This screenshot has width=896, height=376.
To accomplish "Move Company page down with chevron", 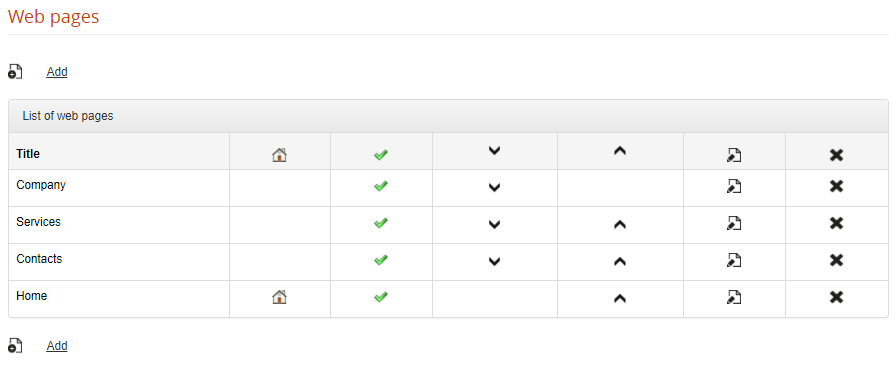I will click(x=494, y=187).
